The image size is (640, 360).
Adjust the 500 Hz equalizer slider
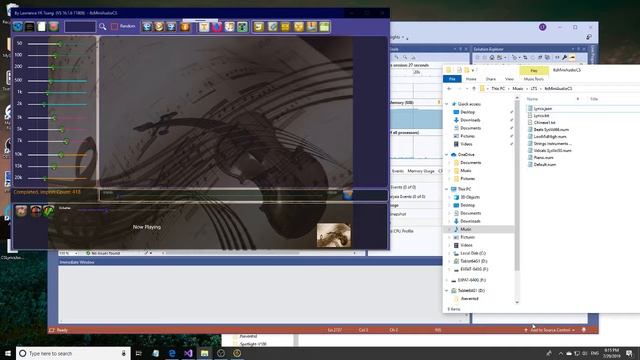click(57, 81)
